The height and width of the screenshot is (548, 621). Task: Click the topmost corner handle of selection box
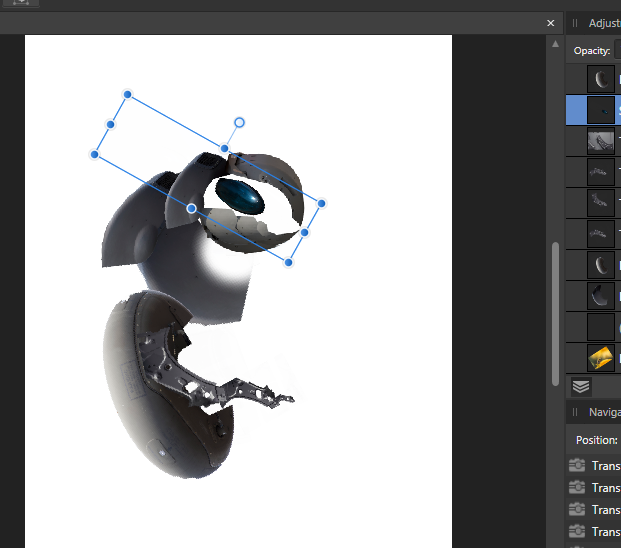[128, 94]
